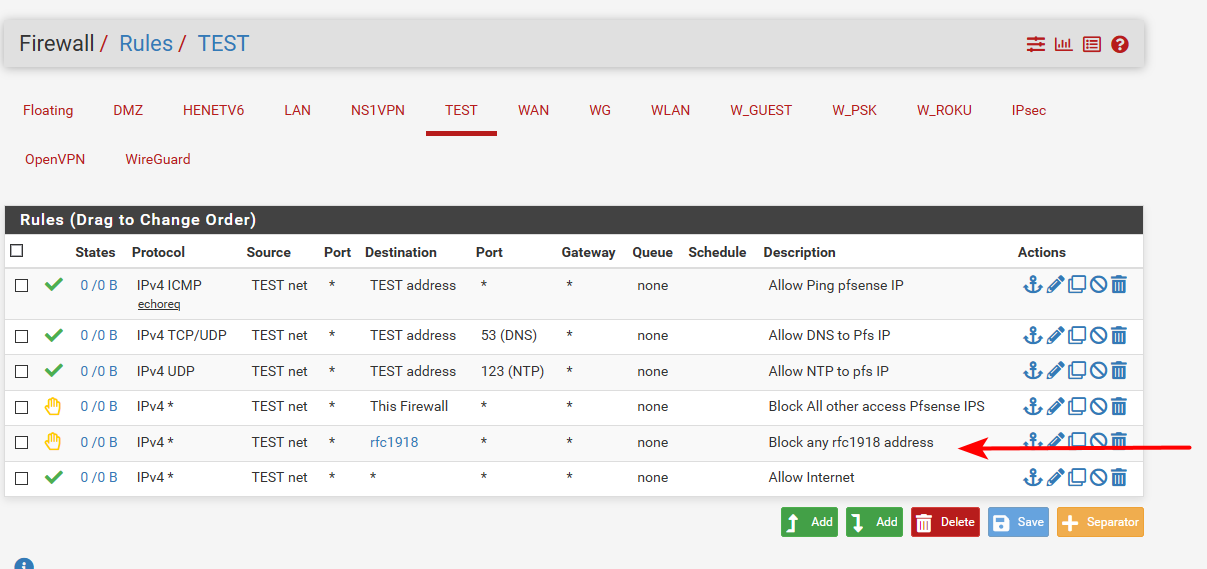Disable the Allow DNS to Pfs IP rule

pos(1098,335)
